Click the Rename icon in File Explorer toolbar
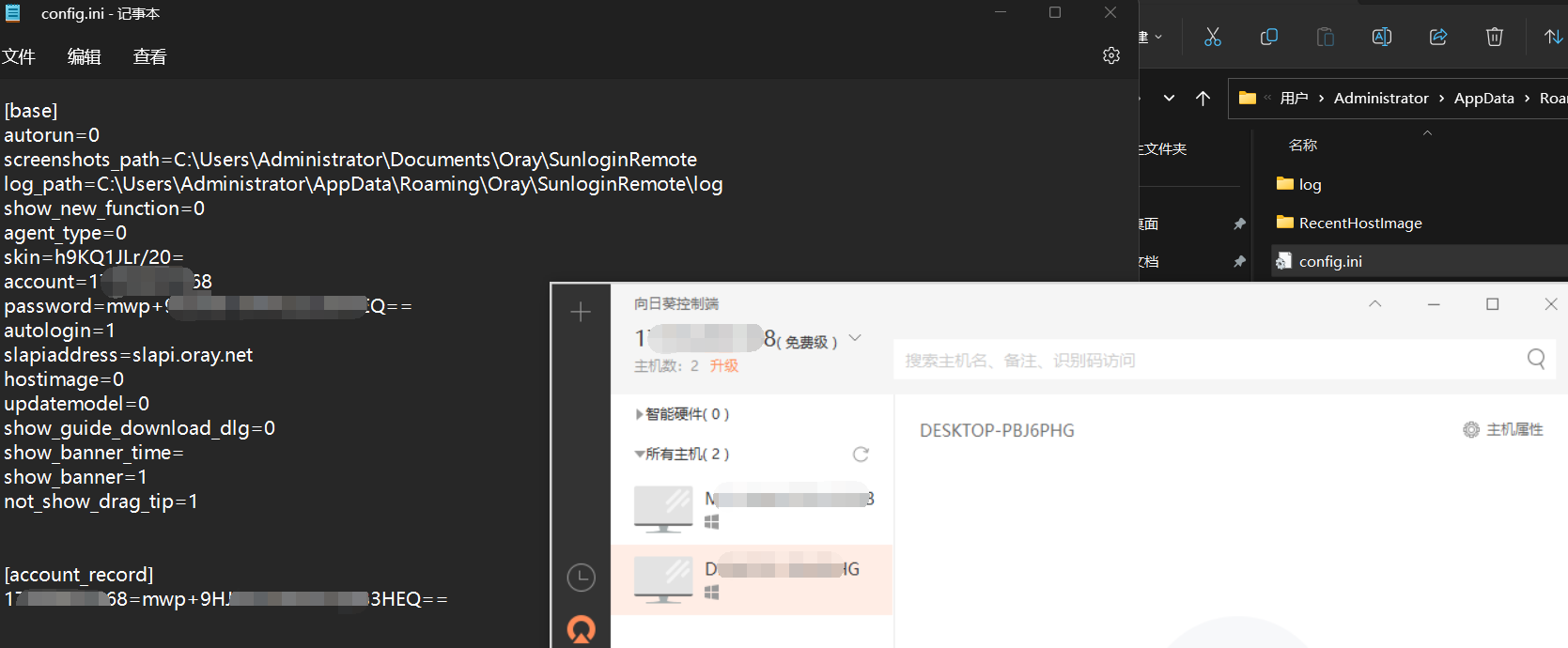Viewport: 1568px width, 648px height. pos(1382,37)
